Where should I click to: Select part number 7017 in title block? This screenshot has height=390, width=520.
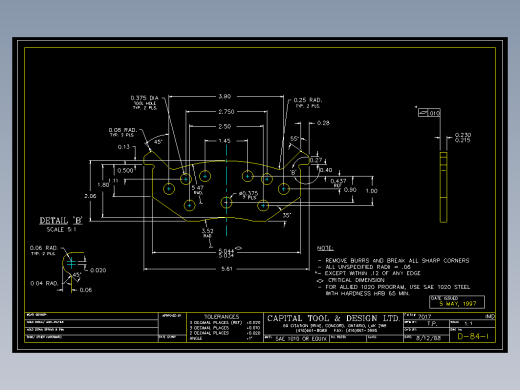pyautogui.click(x=424, y=316)
